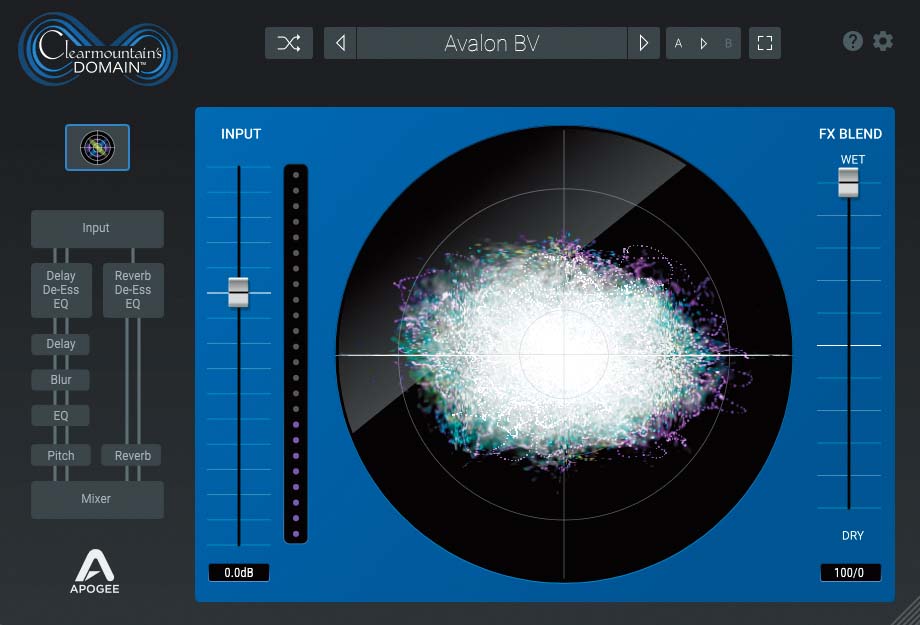The width and height of the screenshot is (920, 625).
Task: Open the EQ module in signal chain
Action: pyautogui.click(x=60, y=415)
